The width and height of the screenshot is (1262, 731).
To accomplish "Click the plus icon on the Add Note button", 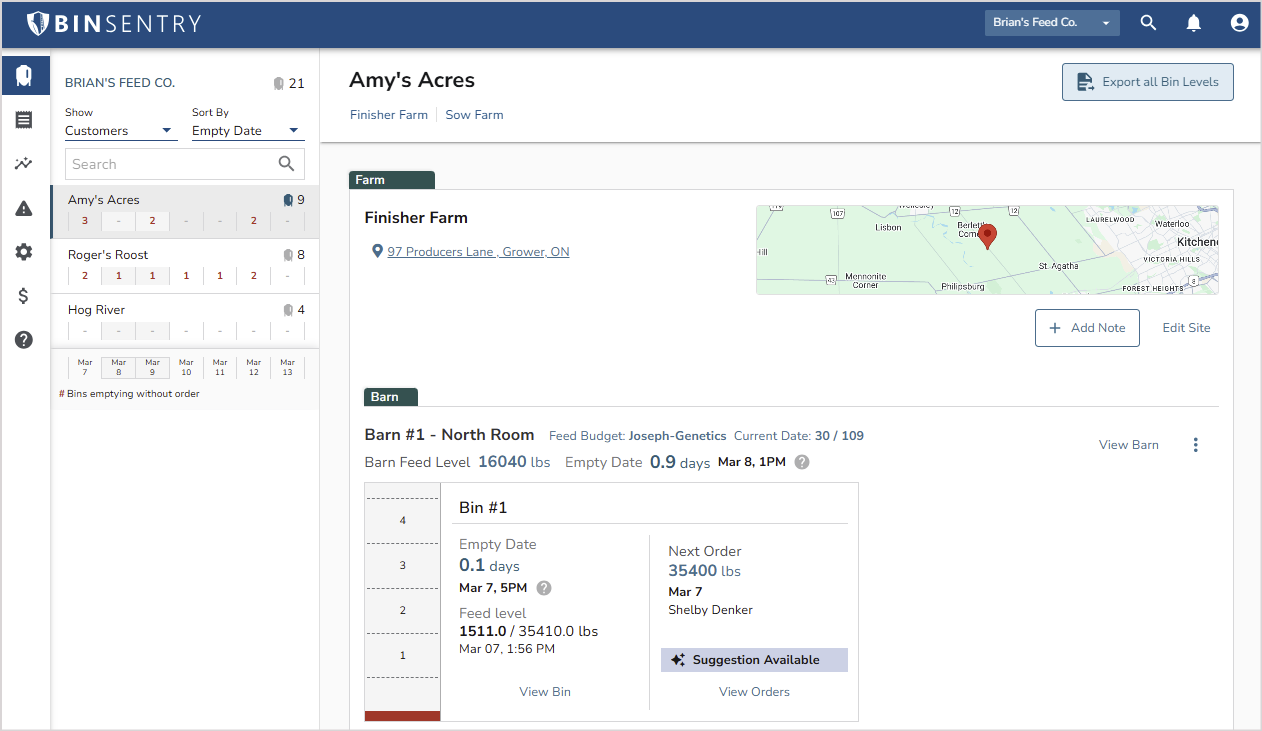I will pos(1054,328).
